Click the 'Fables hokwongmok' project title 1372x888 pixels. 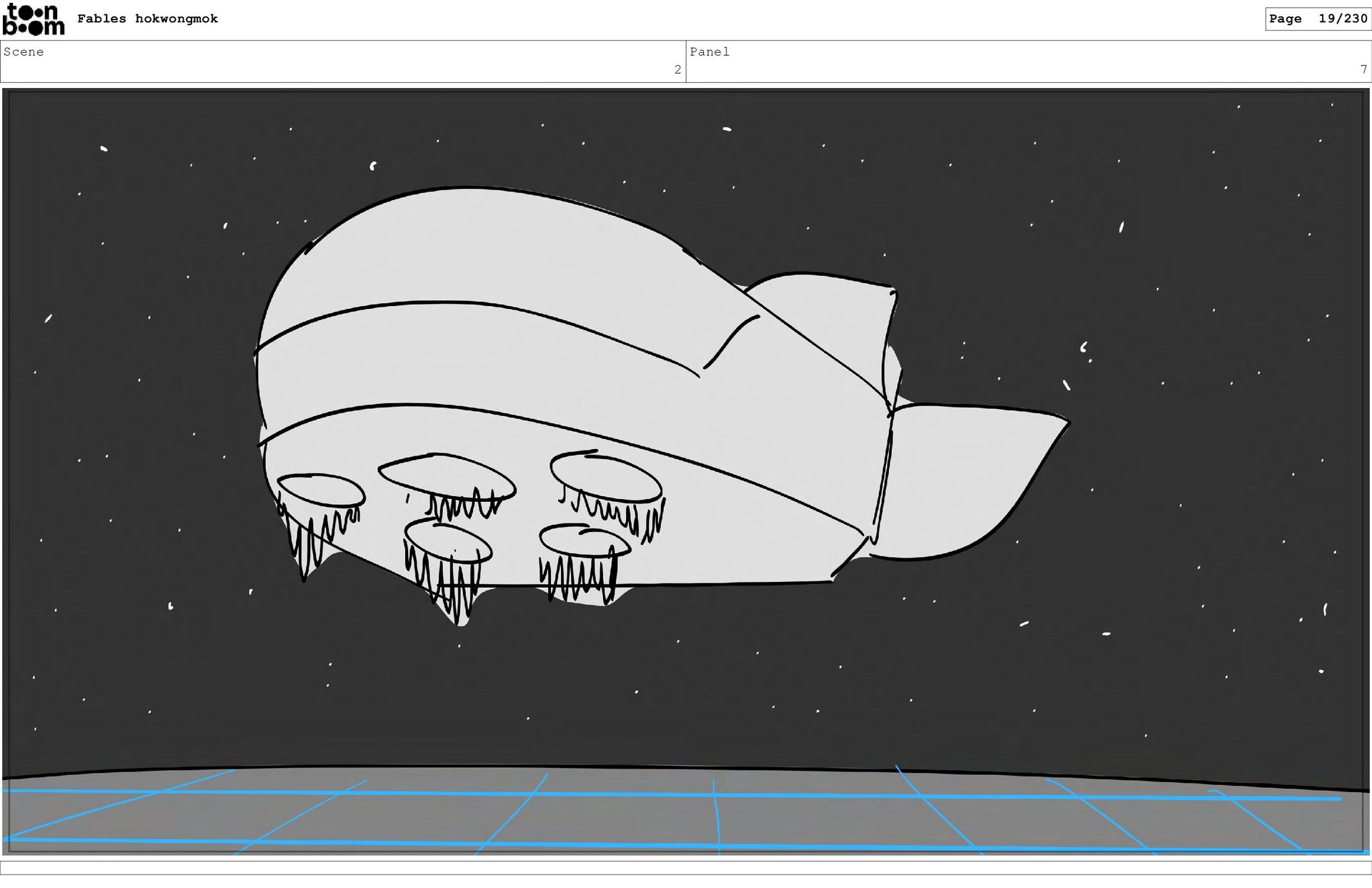click(x=147, y=19)
